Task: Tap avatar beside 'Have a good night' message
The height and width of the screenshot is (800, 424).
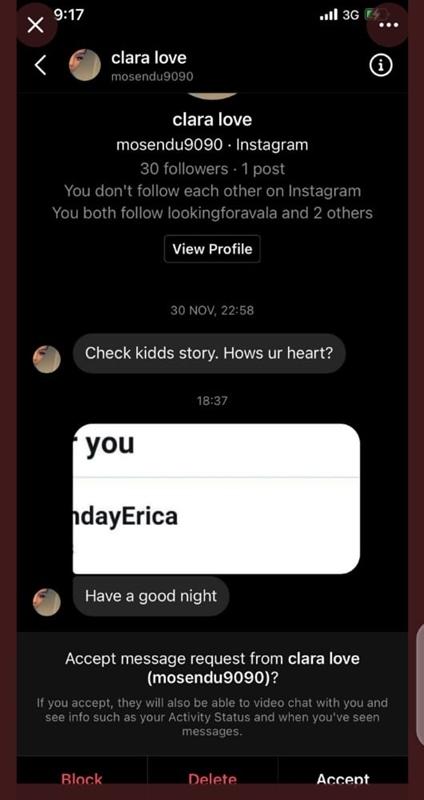Action: (x=46, y=601)
